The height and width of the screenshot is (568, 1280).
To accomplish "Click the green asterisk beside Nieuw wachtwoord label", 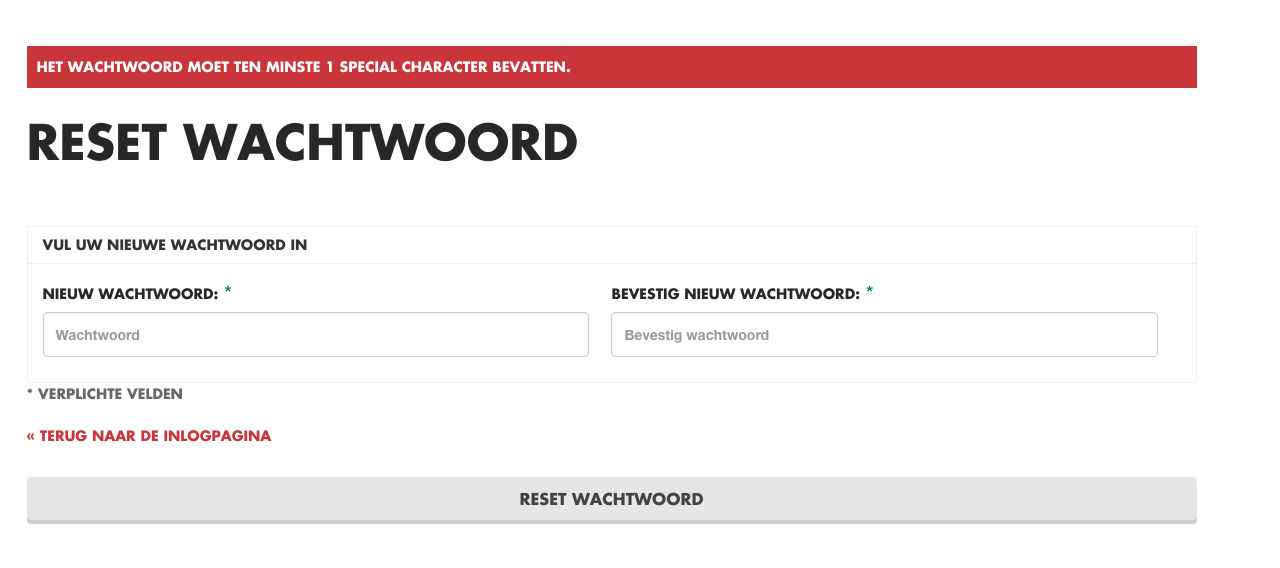I will click(x=228, y=291).
